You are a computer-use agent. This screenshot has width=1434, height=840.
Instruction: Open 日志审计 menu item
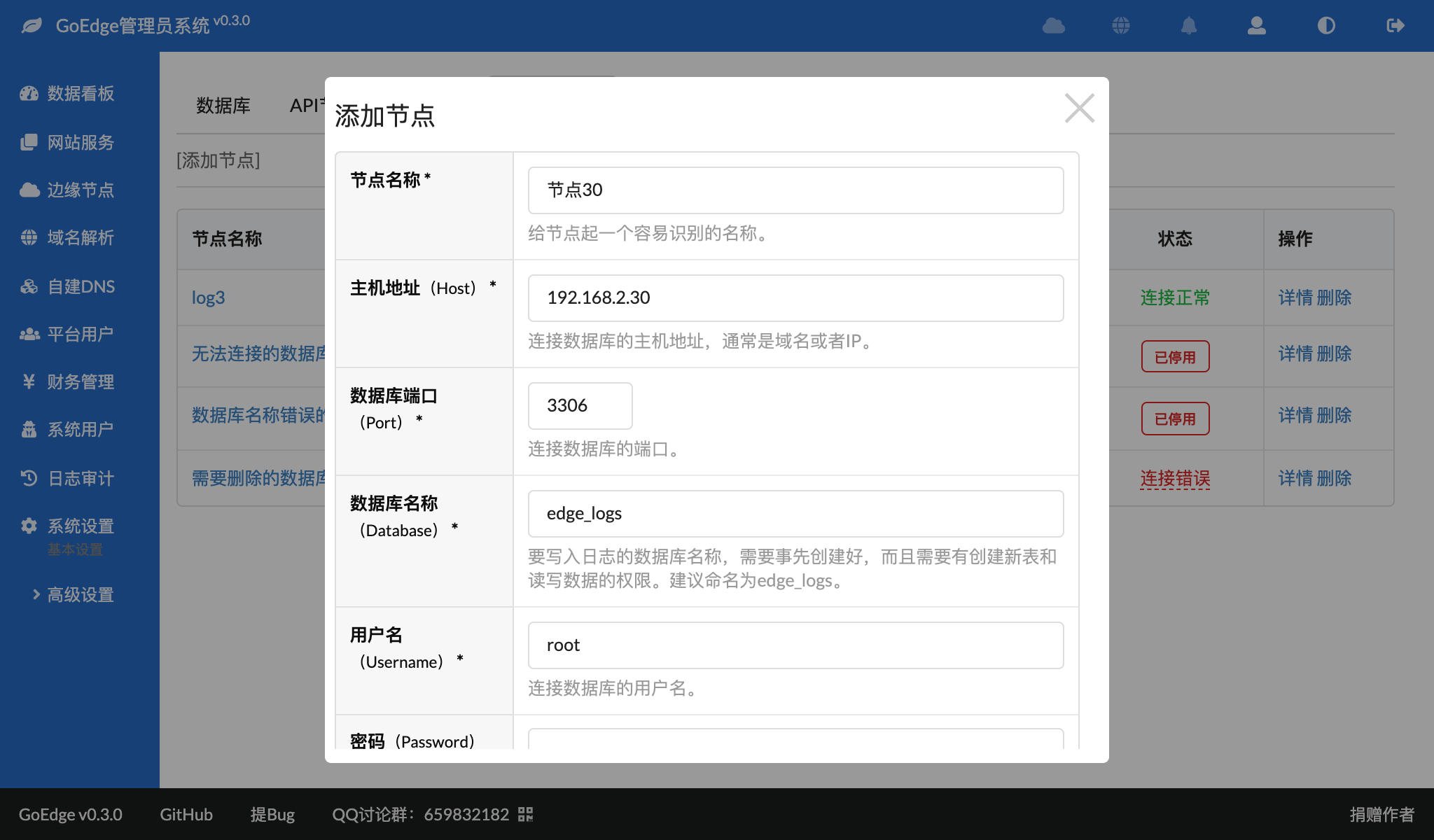coord(81,478)
